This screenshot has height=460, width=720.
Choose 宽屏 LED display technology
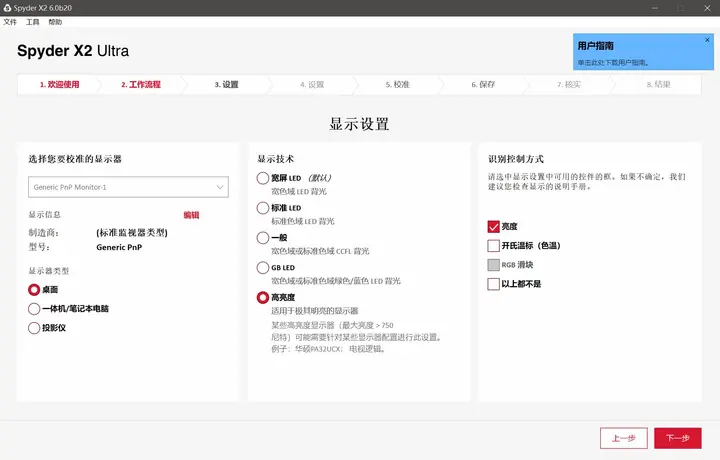(x=263, y=178)
